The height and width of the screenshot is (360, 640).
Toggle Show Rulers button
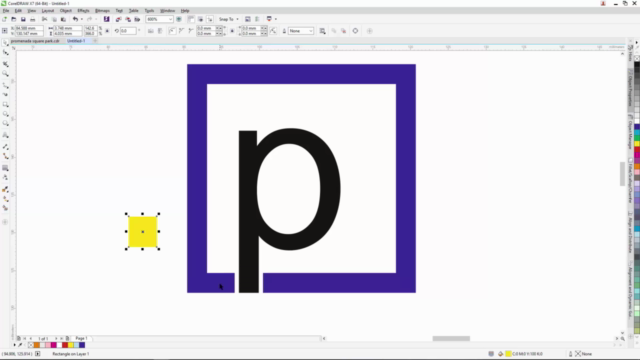(x=191, y=19)
